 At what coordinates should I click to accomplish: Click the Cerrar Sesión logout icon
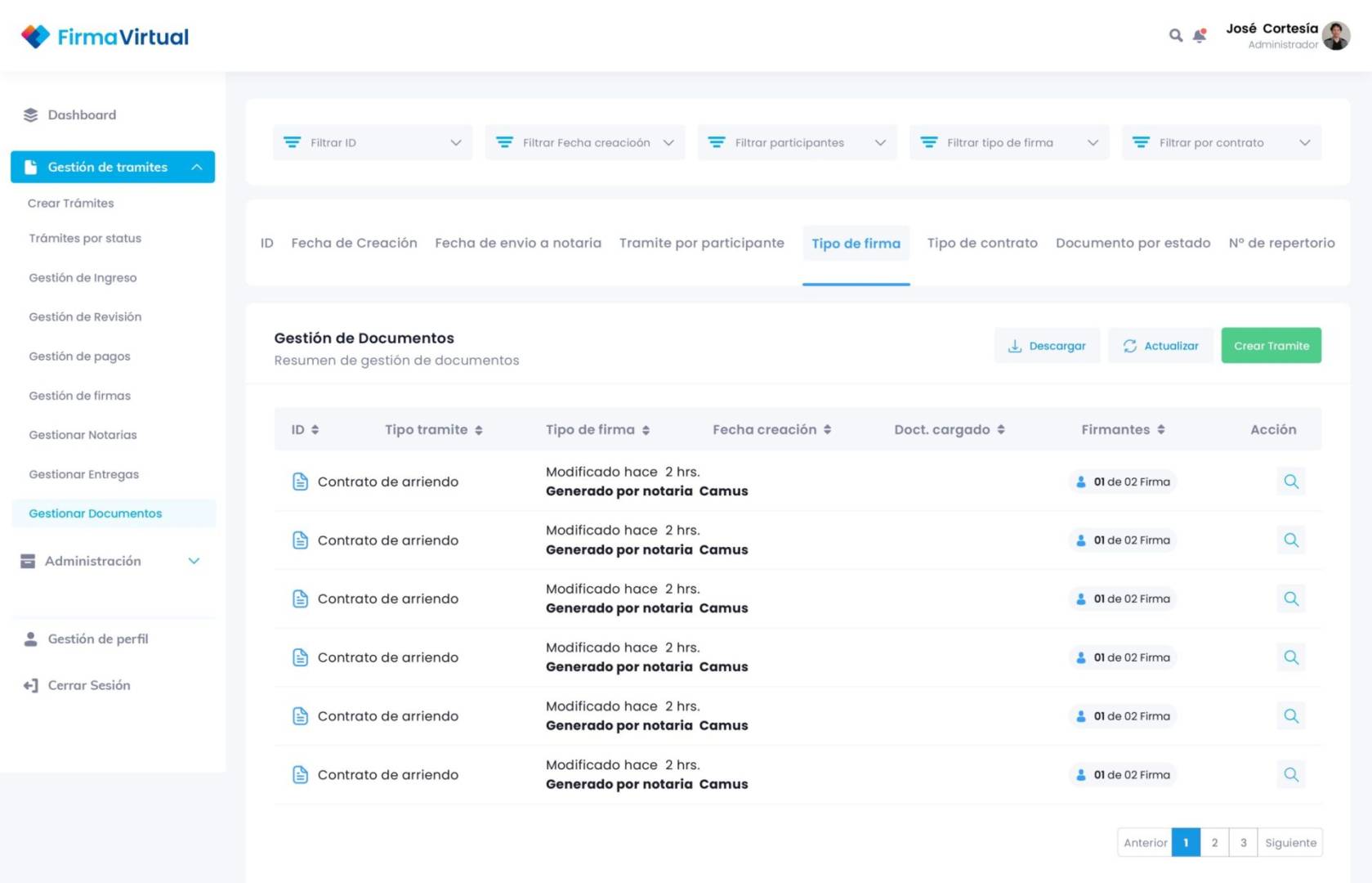pos(31,685)
